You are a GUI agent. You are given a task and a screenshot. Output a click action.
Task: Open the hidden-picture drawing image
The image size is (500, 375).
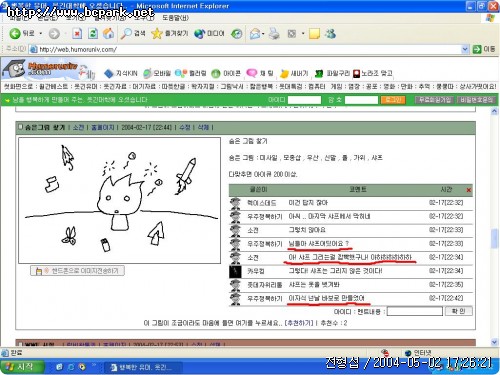pos(119,200)
